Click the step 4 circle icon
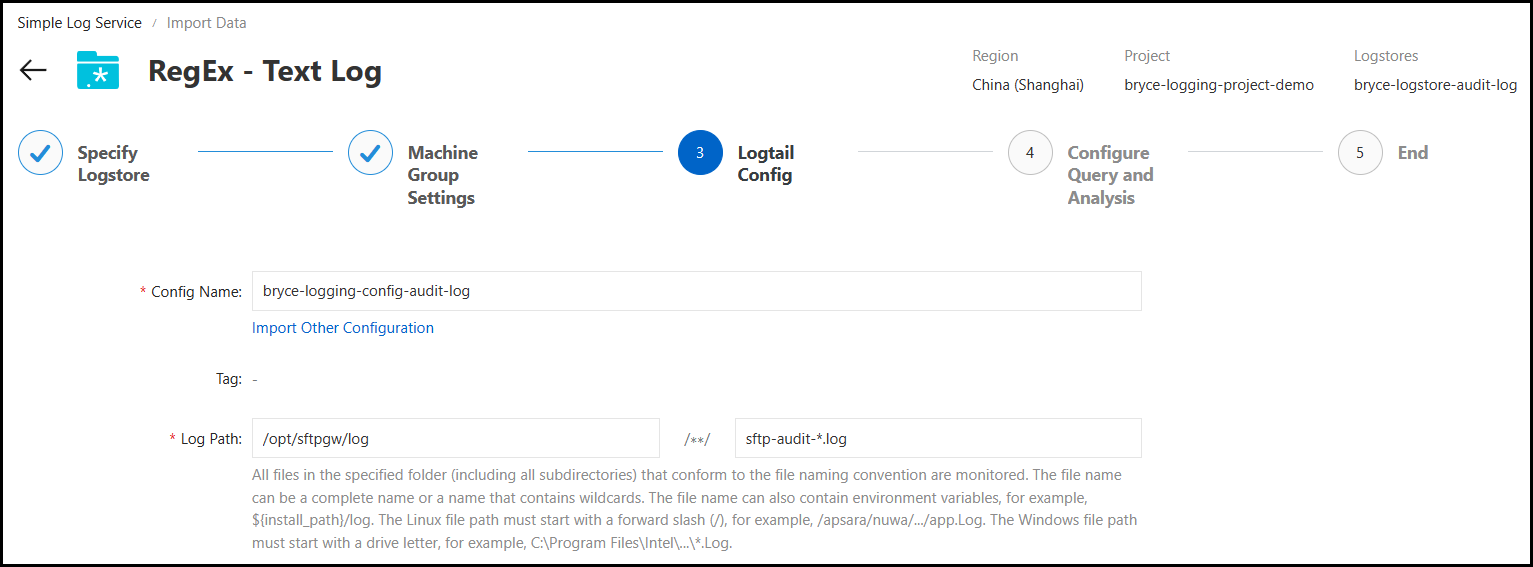This screenshot has height=567, width=1533. 1030,153
